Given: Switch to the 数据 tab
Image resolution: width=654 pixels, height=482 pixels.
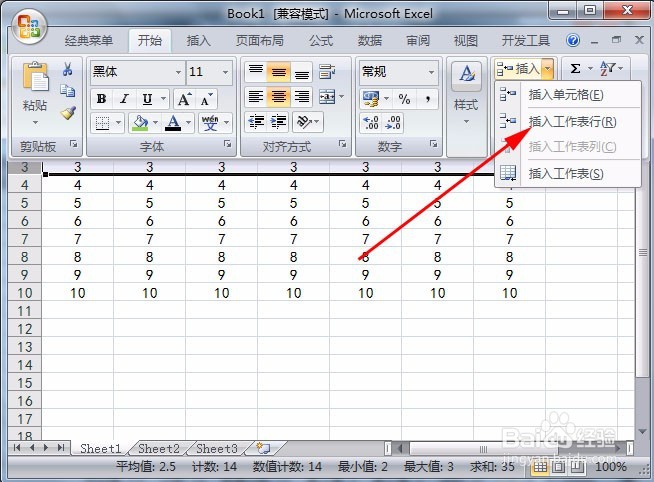Looking at the screenshot, I should tap(370, 40).
